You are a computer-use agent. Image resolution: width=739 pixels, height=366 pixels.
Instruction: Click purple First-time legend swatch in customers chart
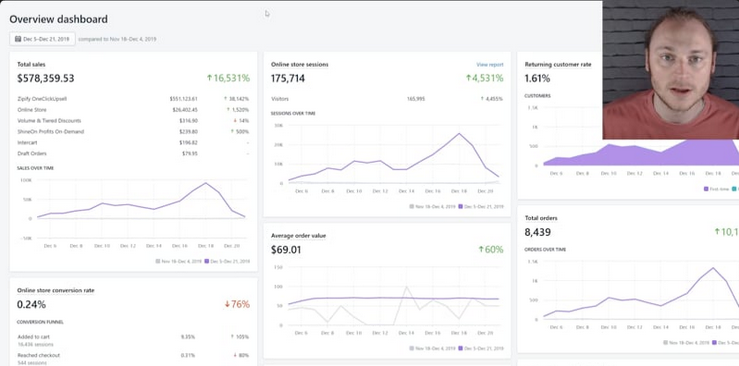pyautogui.click(x=706, y=189)
